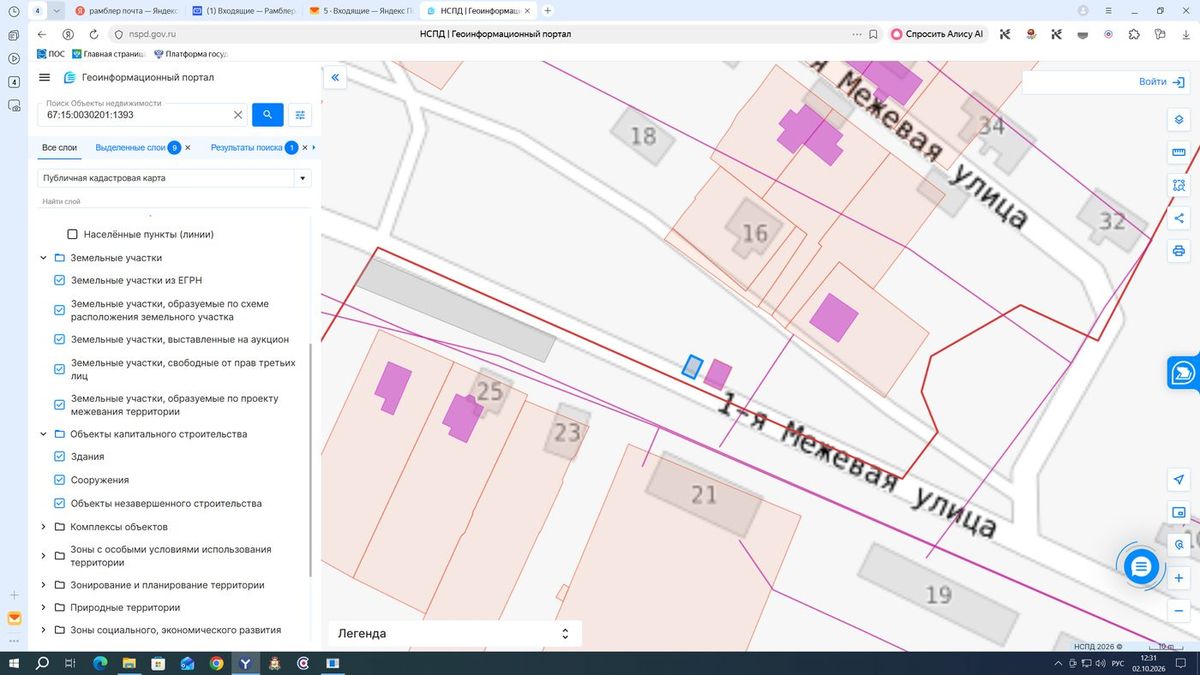1200x675 pixels.
Task: Disable the Сооружения layer checkbox
Action: [x=59, y=480]
